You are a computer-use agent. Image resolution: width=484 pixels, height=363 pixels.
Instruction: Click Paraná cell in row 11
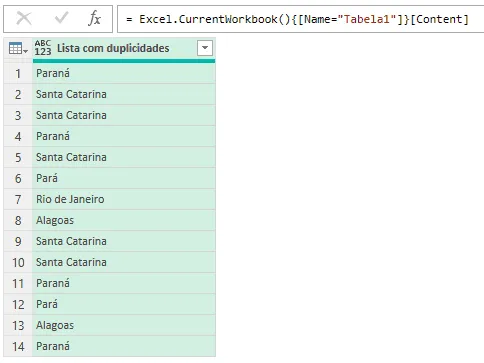coord(124,283)
